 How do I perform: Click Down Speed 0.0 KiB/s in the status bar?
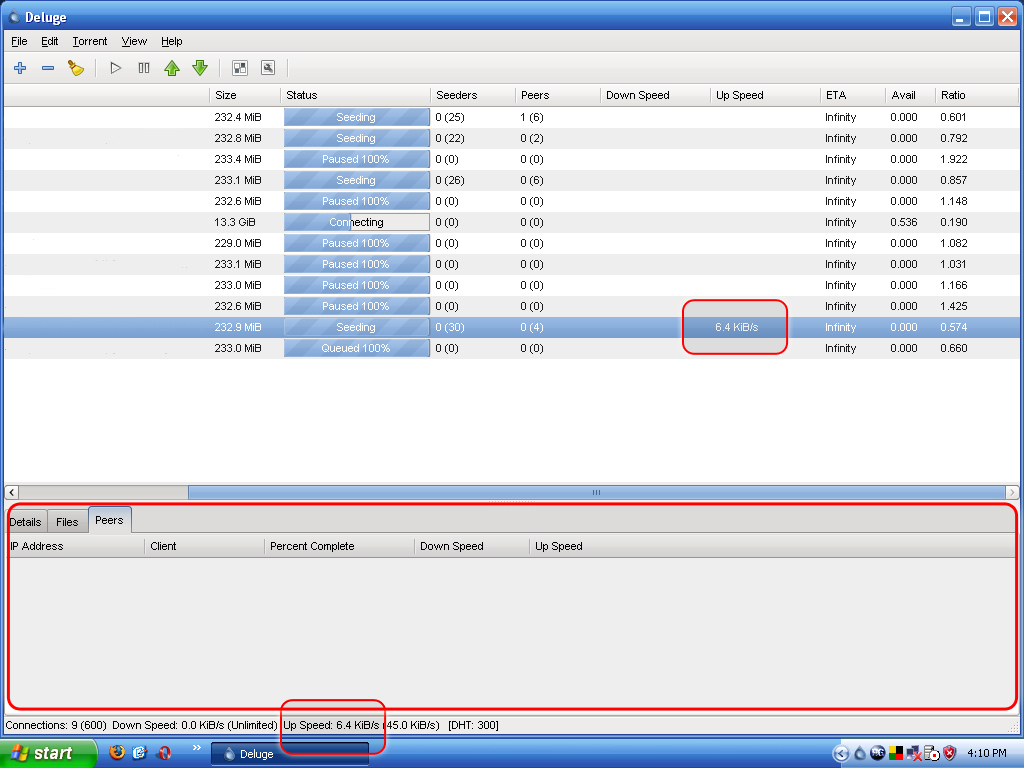click(195, 726)
